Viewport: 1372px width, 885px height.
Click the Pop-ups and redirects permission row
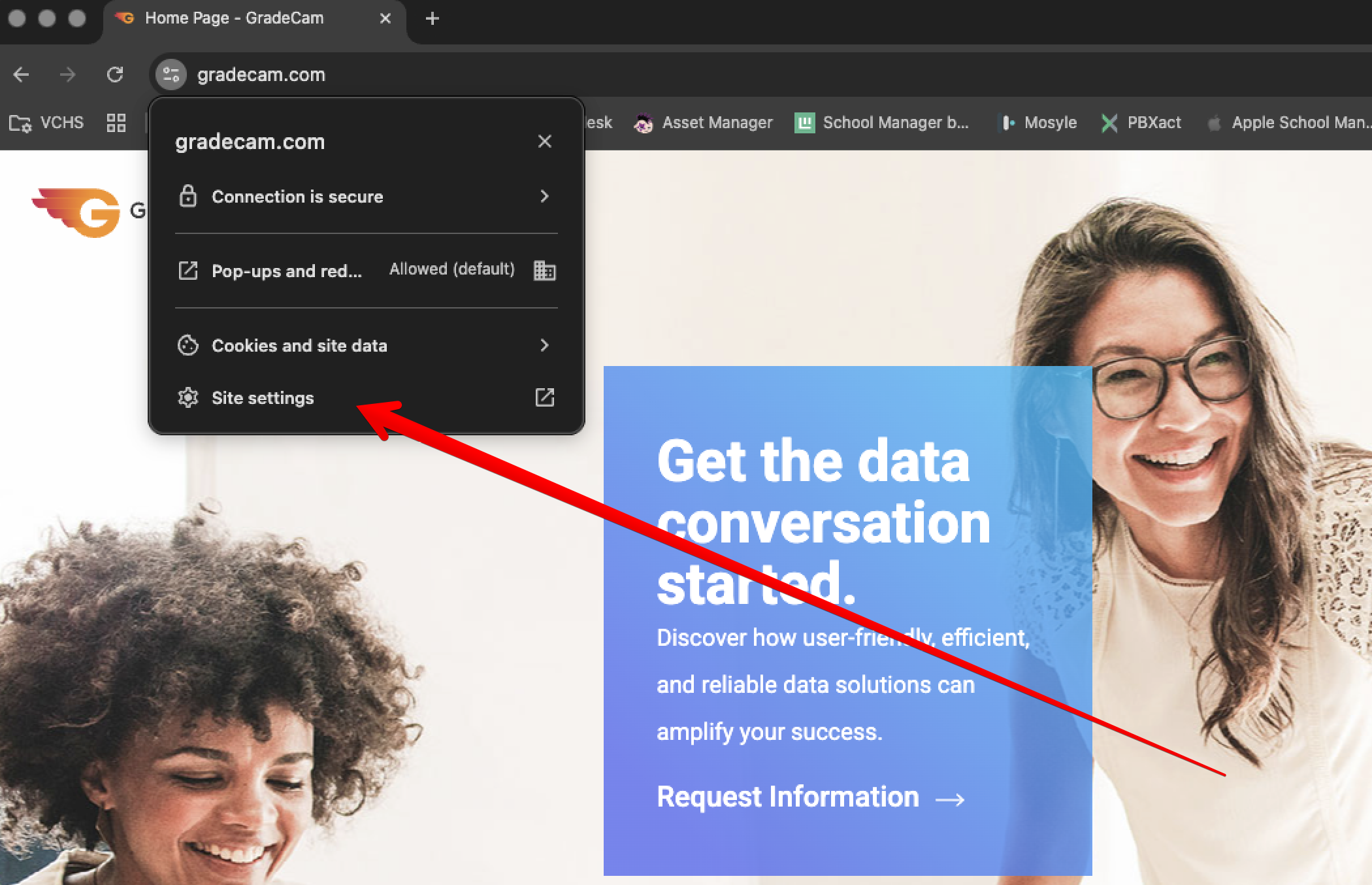click(x=366, y=271)
